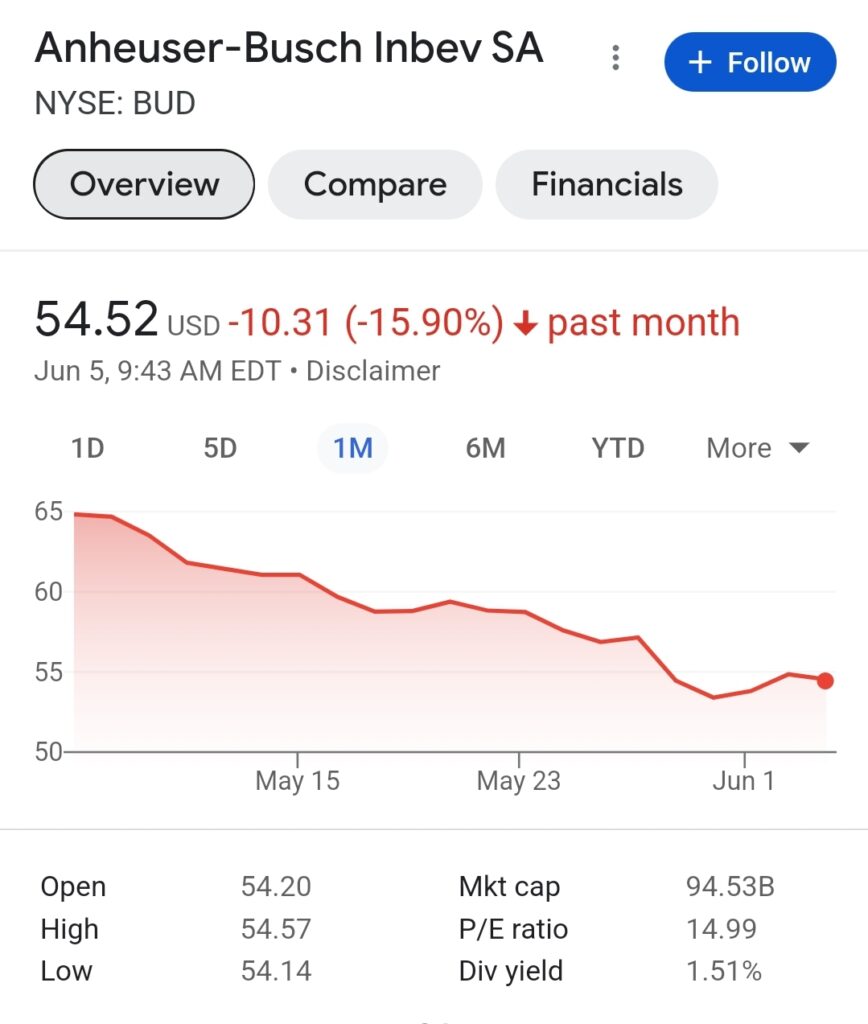The image size is (868, 1024).
Task: Click the May 15 marker on chart axis
Action: pyautogui.click(x=297, y=780)
